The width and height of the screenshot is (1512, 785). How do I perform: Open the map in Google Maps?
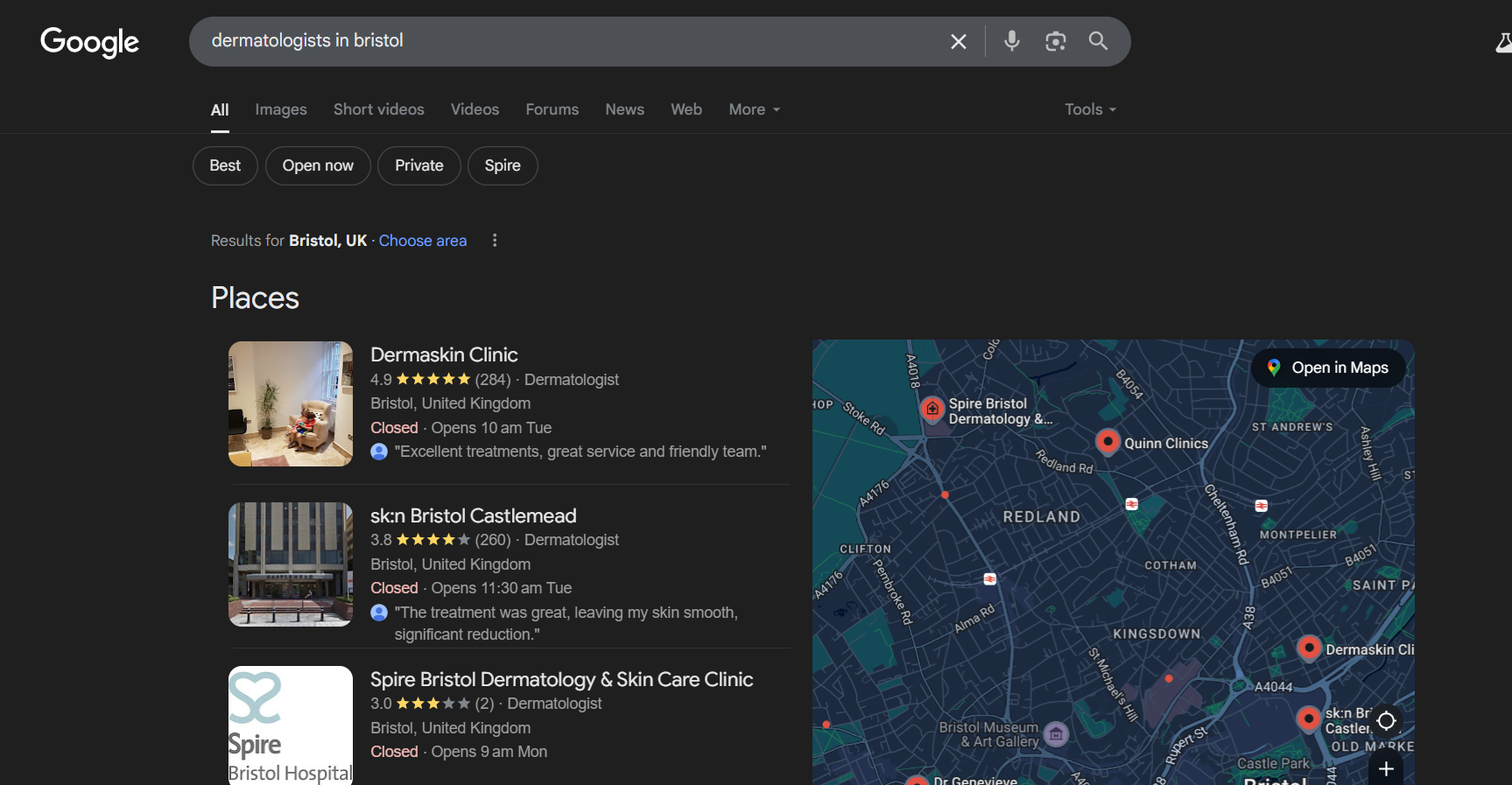click(1328, 368)
